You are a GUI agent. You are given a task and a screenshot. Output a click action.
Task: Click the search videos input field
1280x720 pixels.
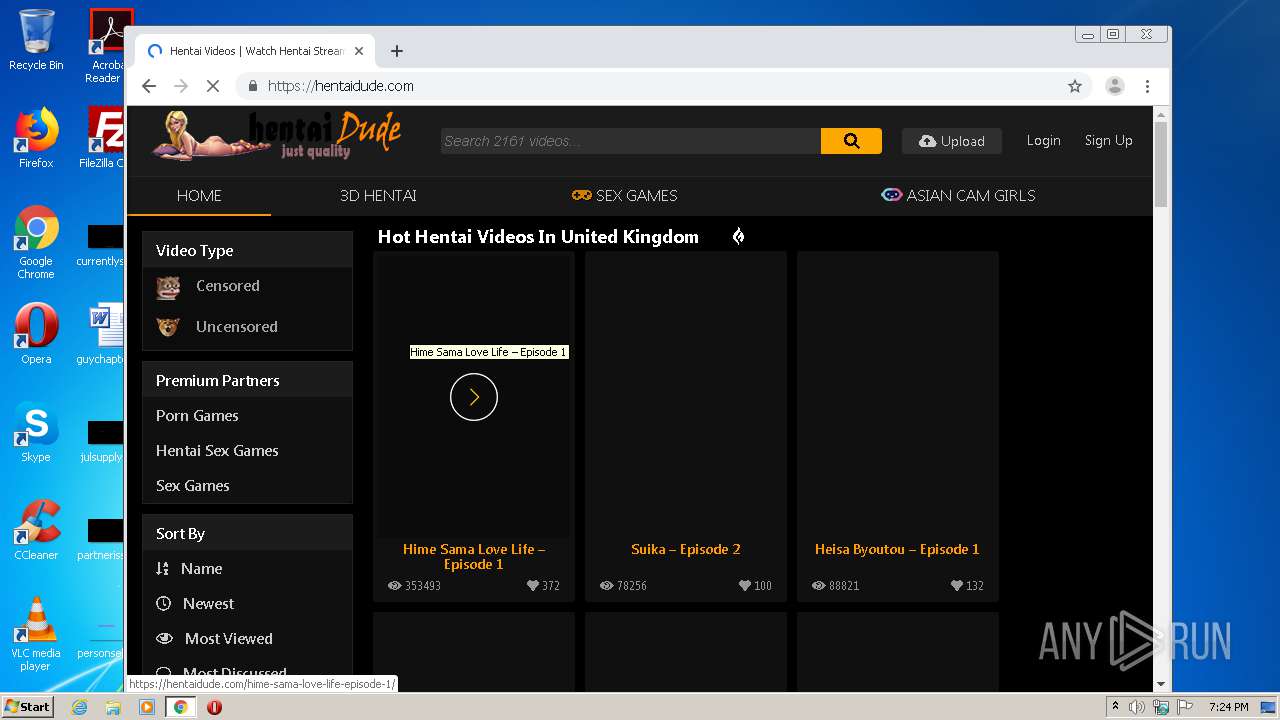click(x=630, y=141)
